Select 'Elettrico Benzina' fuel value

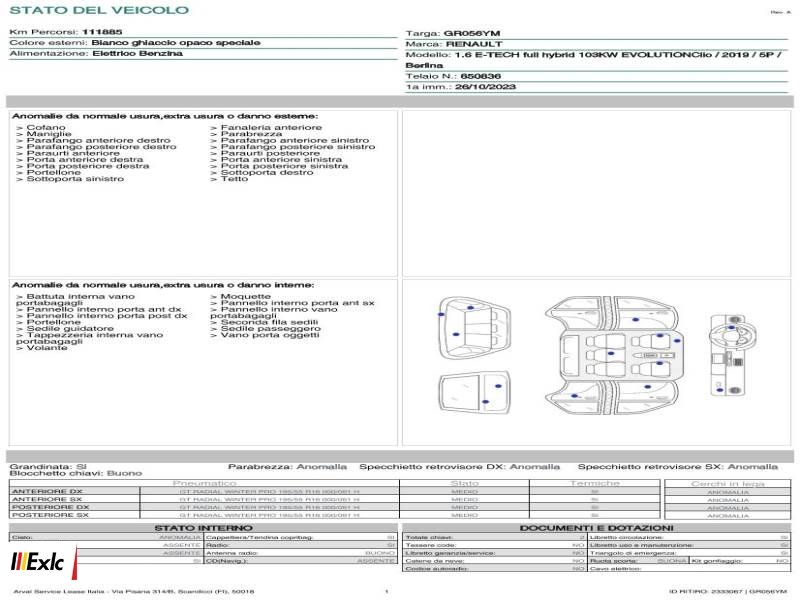click(137, 53)
